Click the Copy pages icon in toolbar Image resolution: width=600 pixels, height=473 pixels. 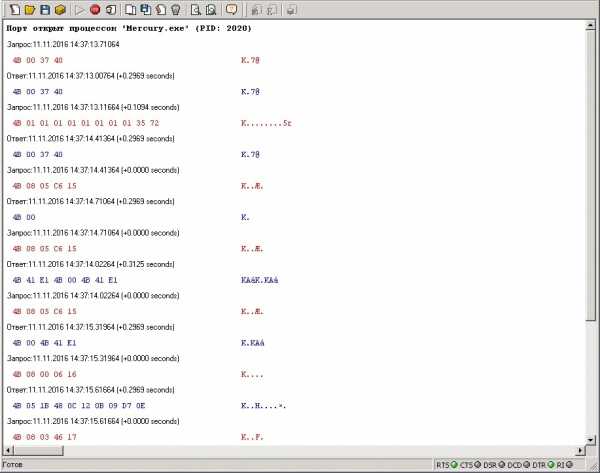tap(130, 9)
